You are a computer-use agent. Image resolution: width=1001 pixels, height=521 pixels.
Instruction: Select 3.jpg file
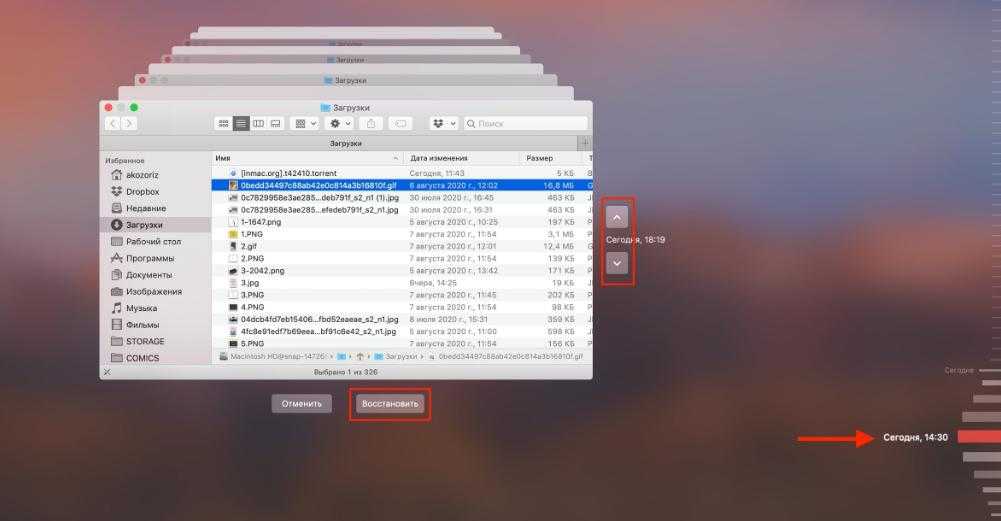402,282
